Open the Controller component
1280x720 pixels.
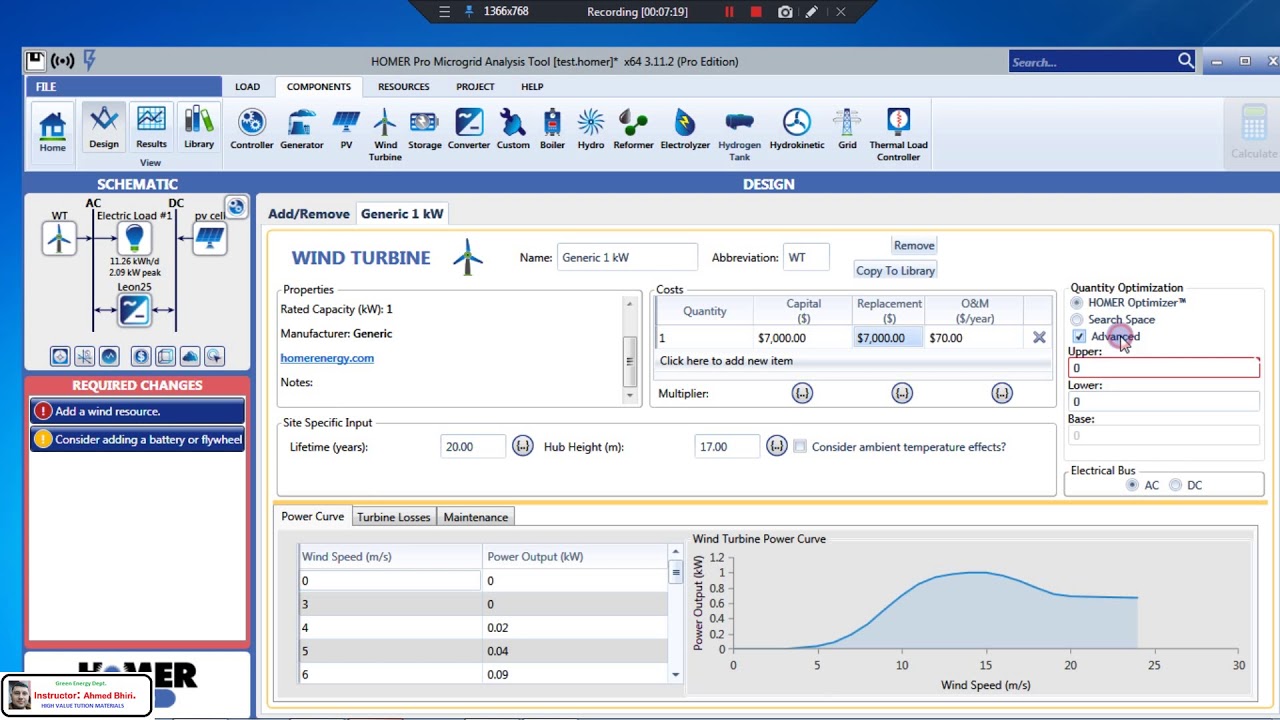click(251, 130)
